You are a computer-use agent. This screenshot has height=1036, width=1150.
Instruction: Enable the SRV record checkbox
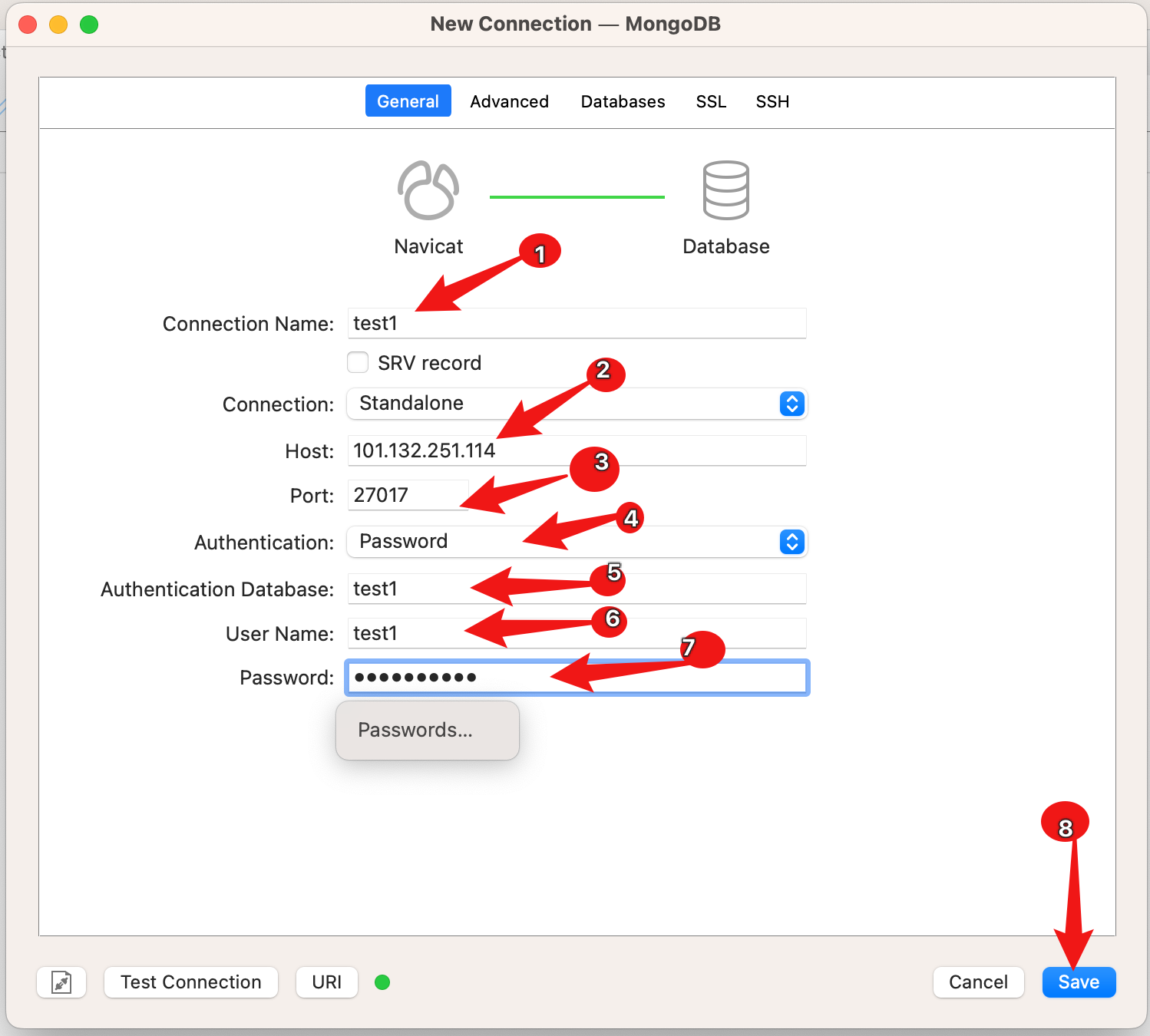(358, 362)
